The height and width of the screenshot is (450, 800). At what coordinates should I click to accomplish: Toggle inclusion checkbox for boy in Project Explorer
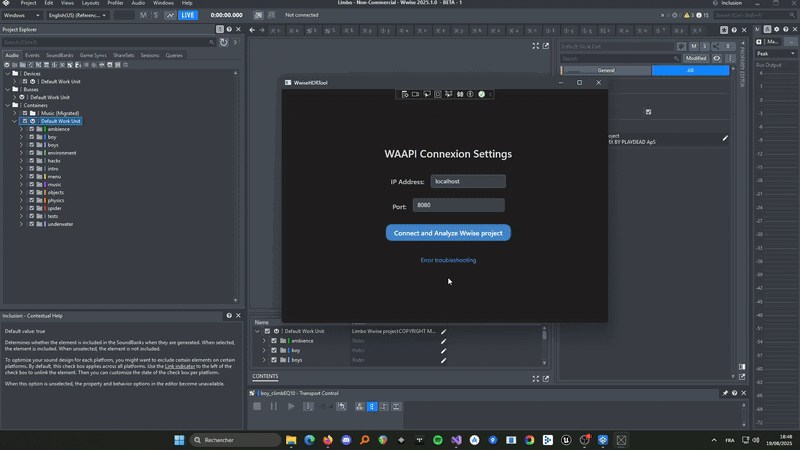click(x=32, y=137)
